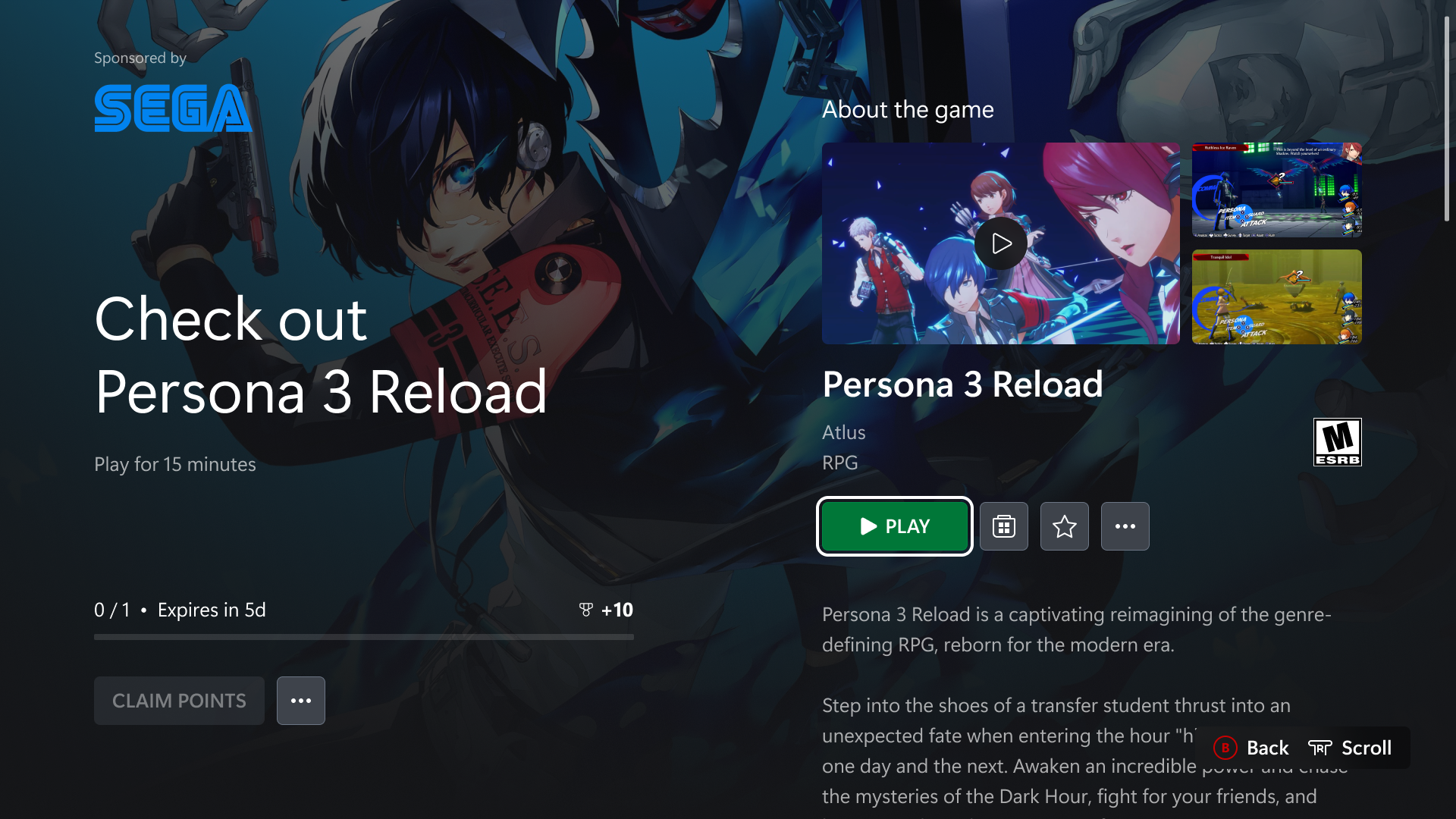Play the Persona 3 Reload trailer video

[x=1001, y=243]
